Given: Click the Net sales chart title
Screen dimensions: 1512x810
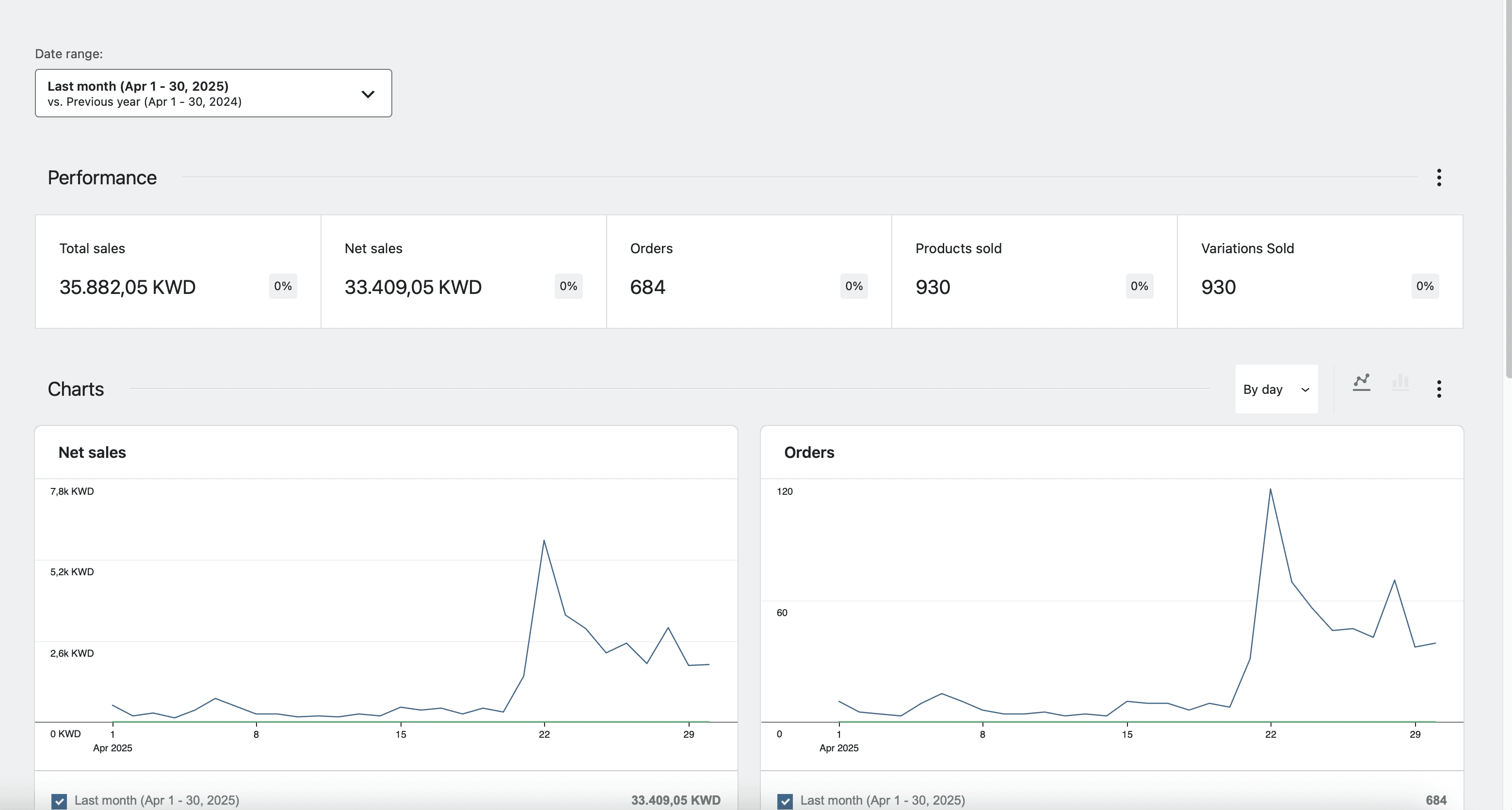Looking at the screenshot, I should (x=92, y=453).
